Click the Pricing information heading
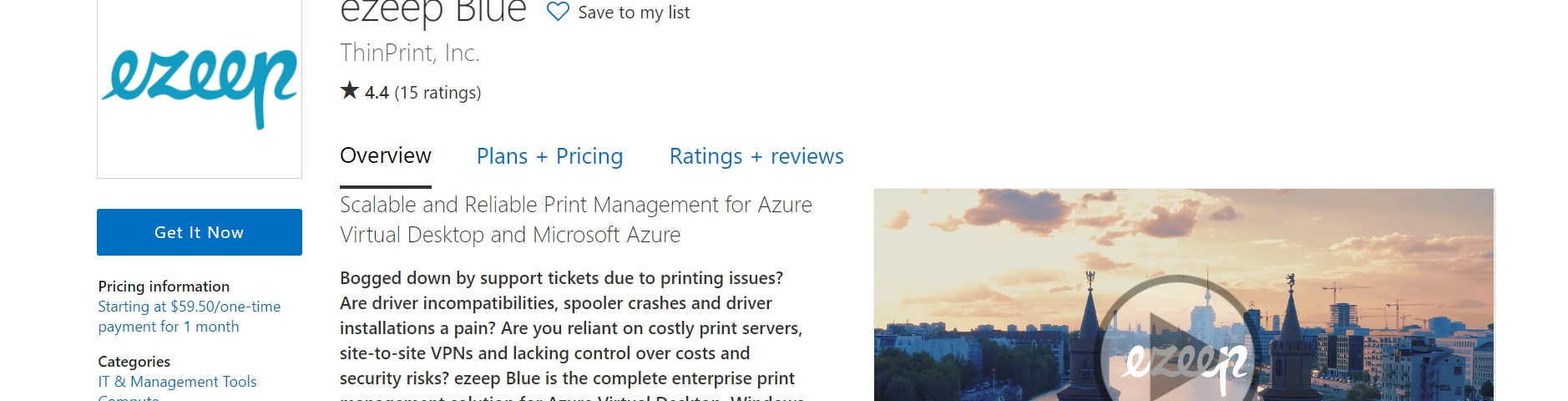1568x401 pixels. click(x=164, y=287)
